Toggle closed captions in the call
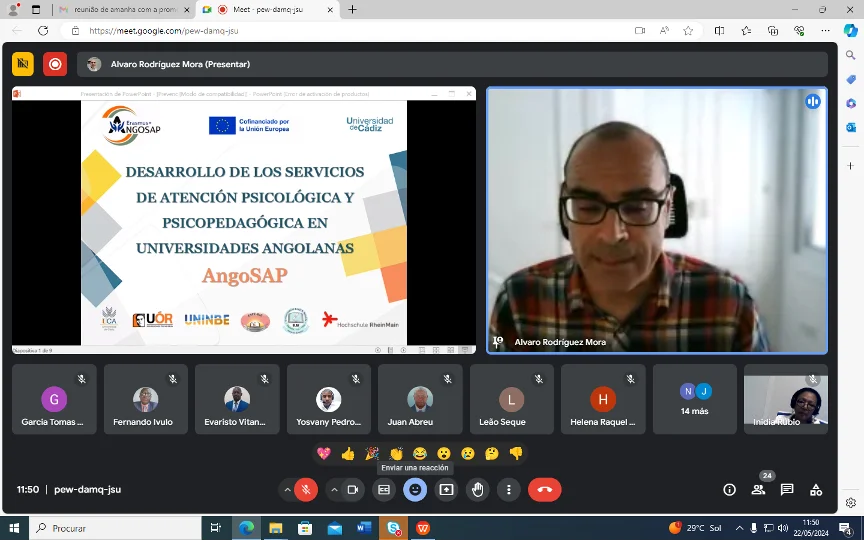The image size is (864, 541). (x=383, y=490)
